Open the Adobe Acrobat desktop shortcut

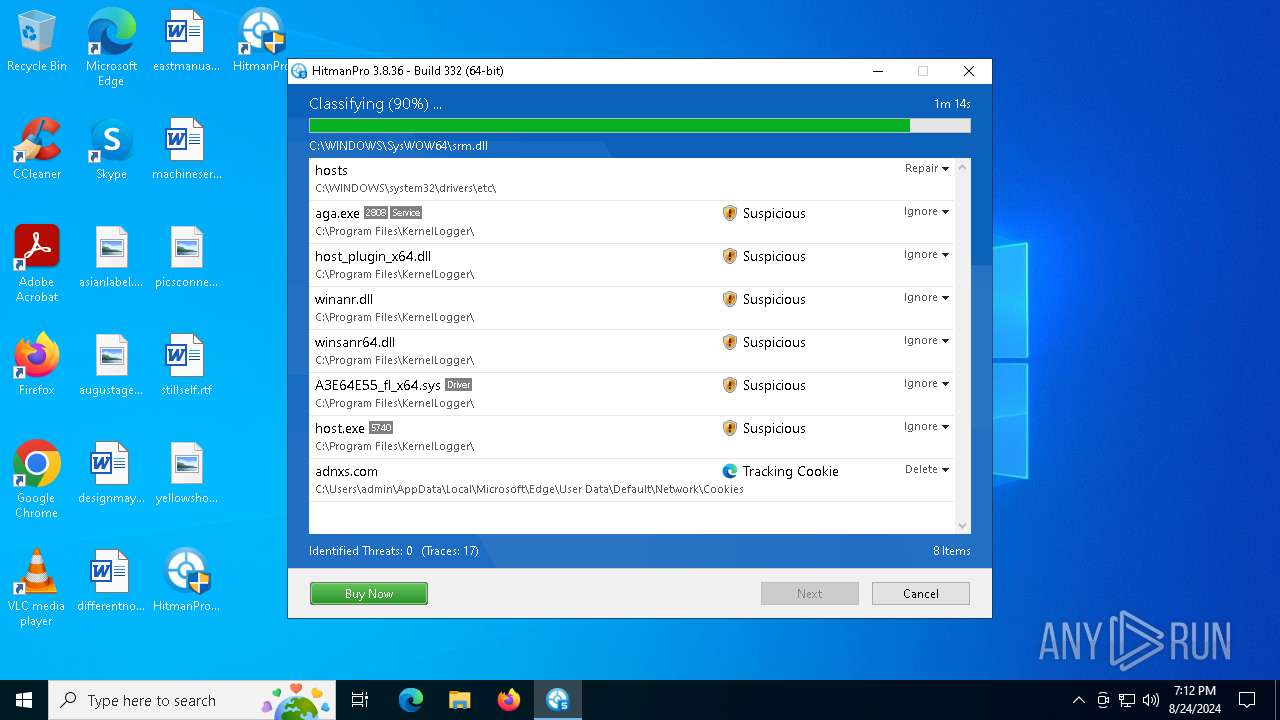coord(37,264)
